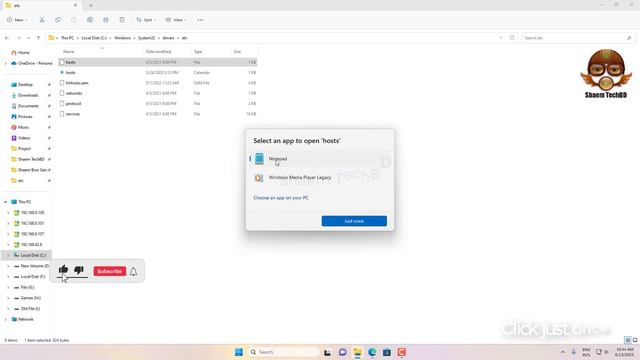
Task: Click Windows in the address breadcrumb
Action: coord(122,38)
